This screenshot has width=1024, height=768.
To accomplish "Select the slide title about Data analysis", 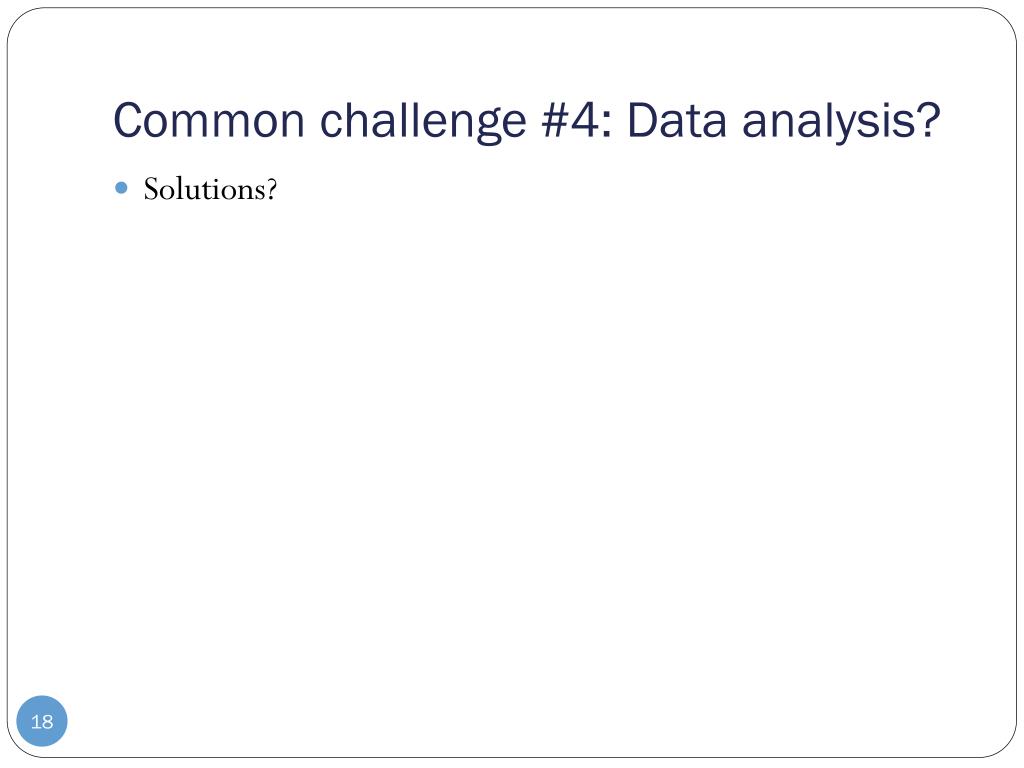I will point(526,121).
